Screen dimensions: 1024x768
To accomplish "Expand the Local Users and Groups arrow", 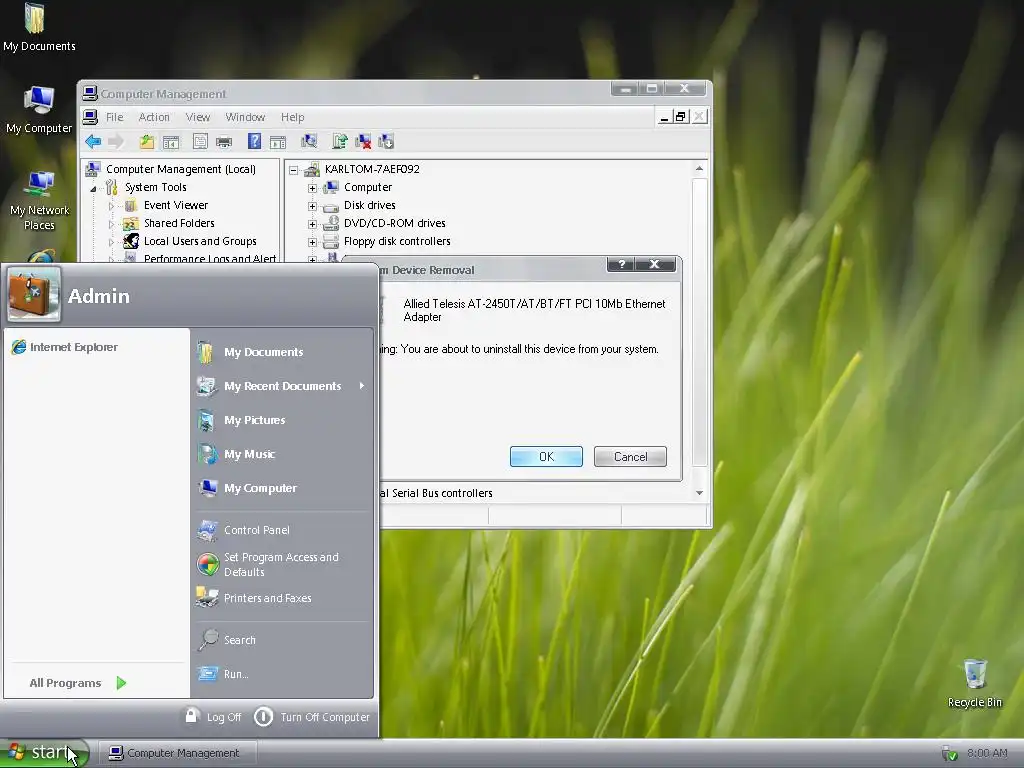I will [111, 242].
